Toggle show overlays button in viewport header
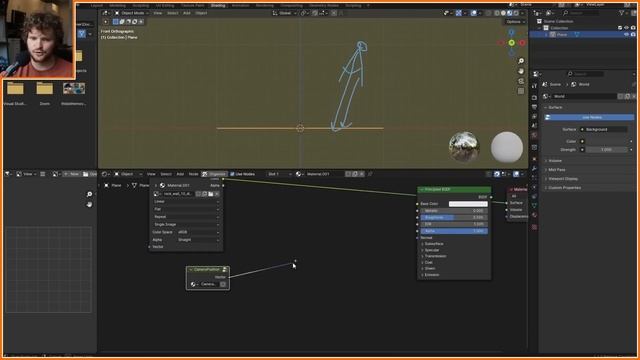The height and width of the screenshot is (360, 640). click(x=473, y=13)
